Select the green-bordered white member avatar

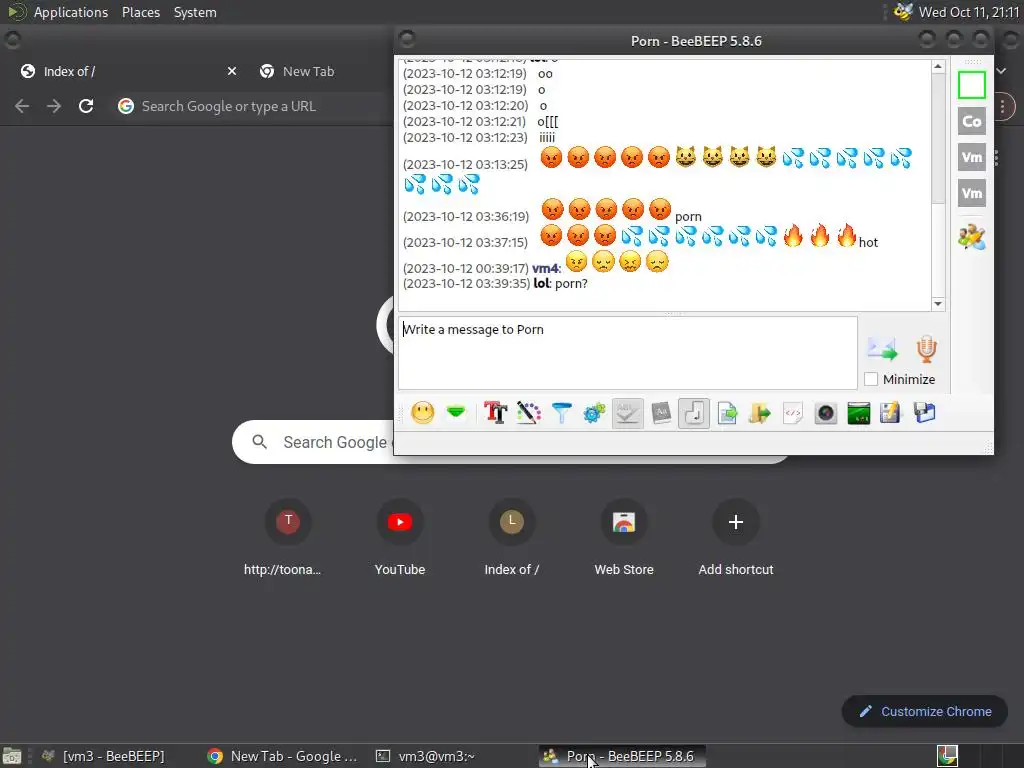click(972, 85)
